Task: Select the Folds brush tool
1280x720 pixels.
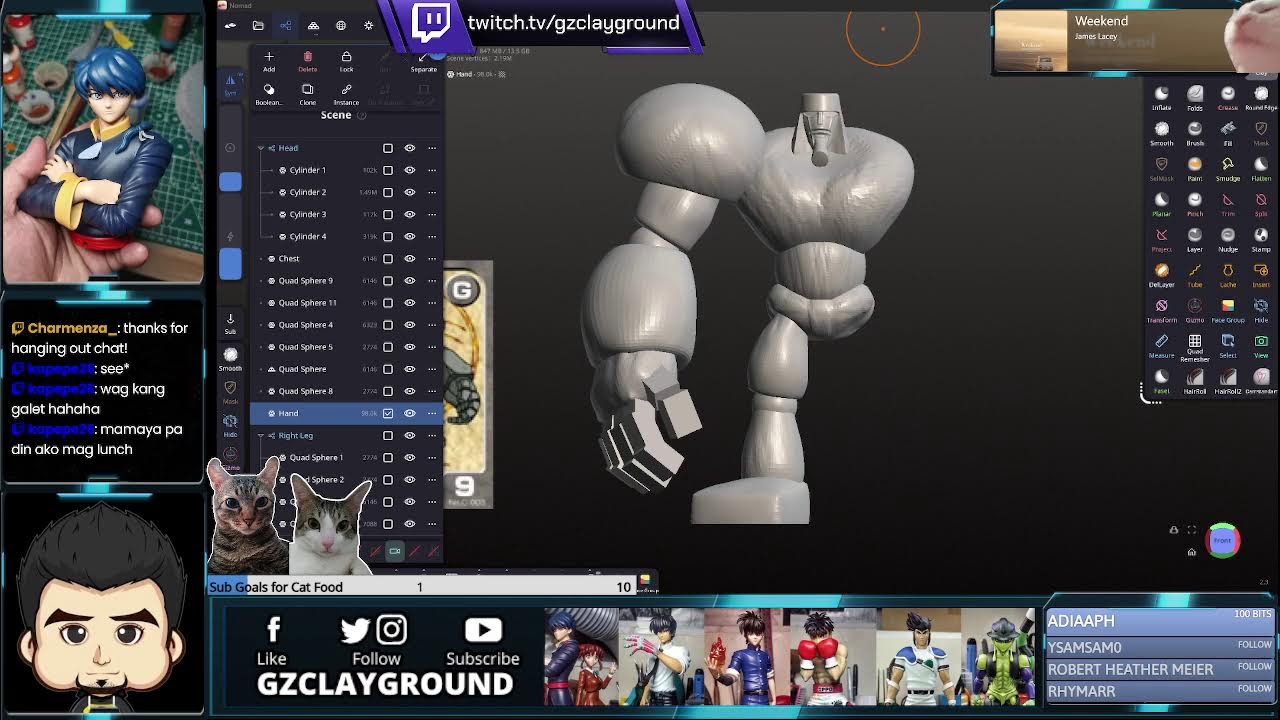Action: point(1195,97)
